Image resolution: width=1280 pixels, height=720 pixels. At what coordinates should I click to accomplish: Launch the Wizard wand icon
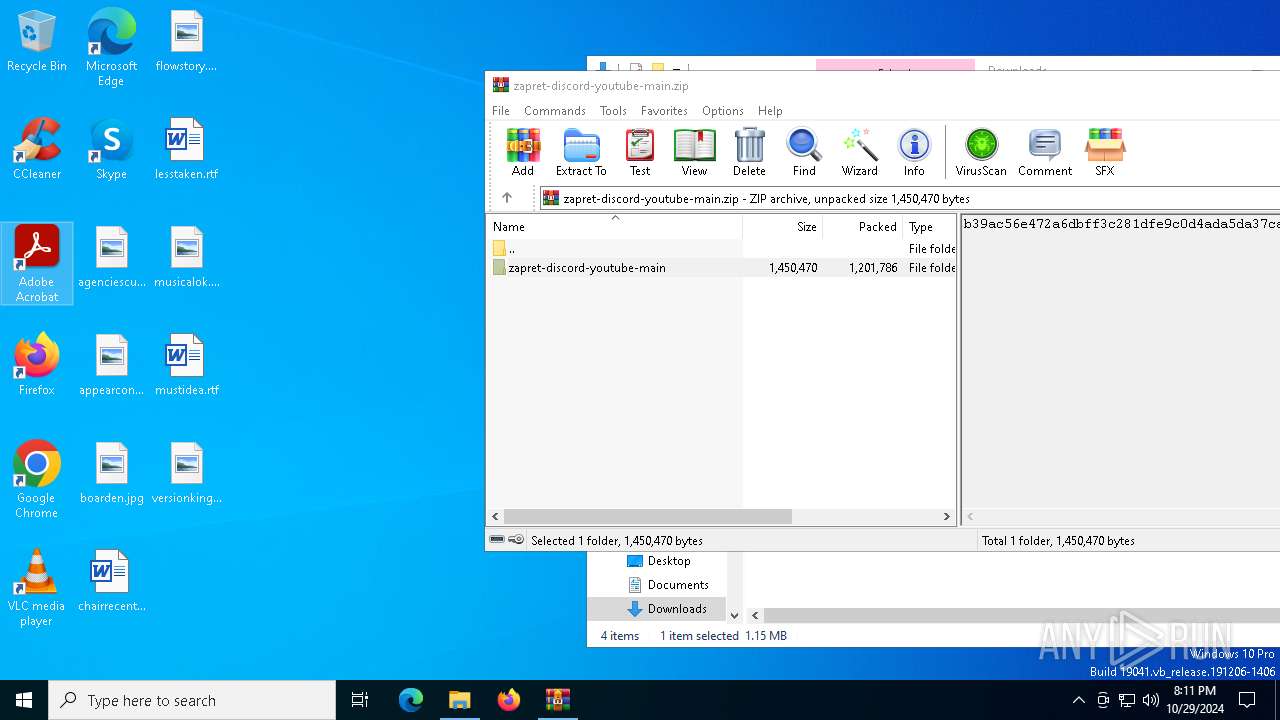coord(859,152)
